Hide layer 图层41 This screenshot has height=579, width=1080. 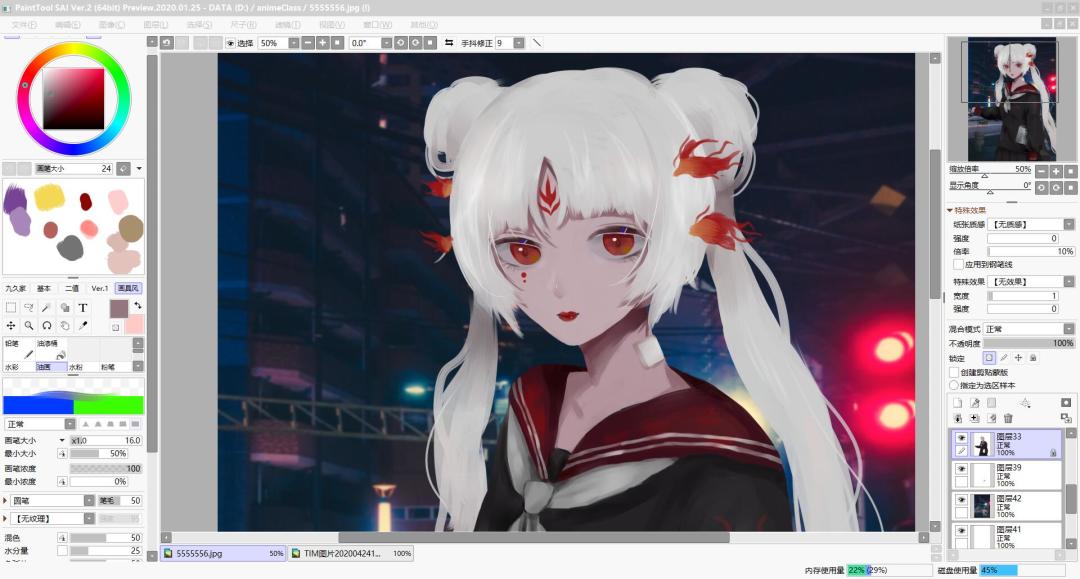point(962,531)
